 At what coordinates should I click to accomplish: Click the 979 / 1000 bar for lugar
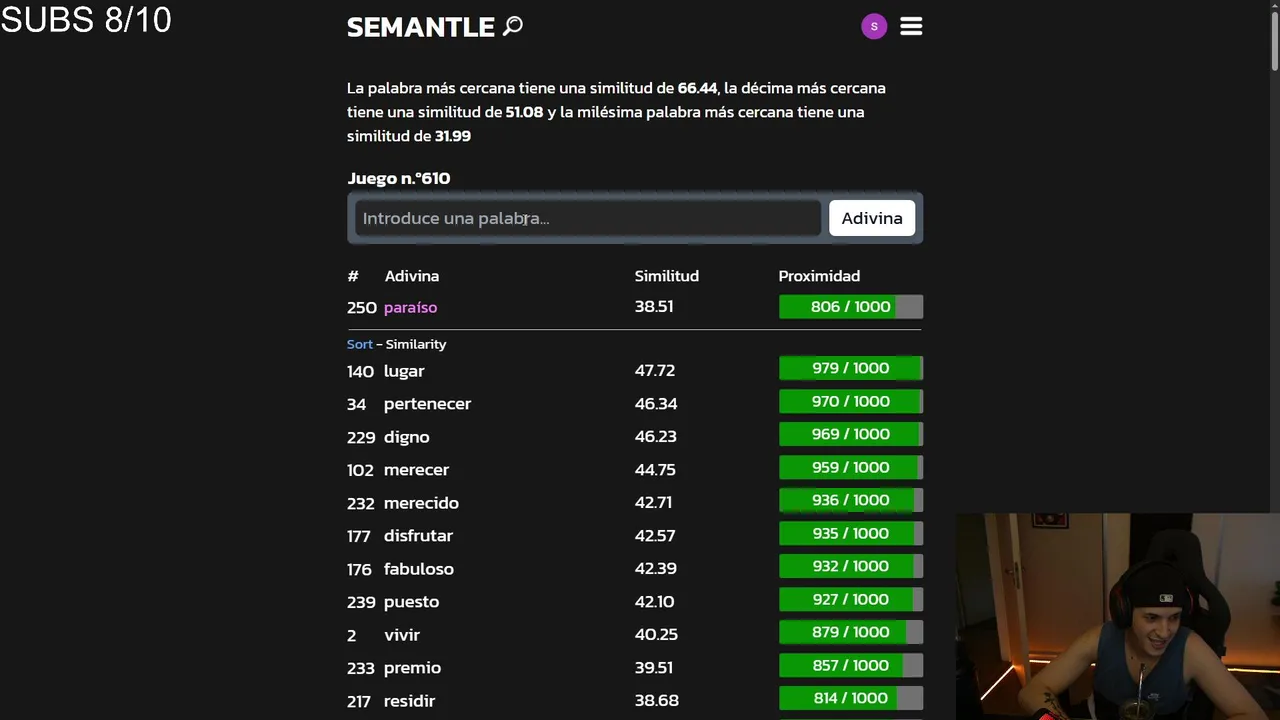[x=850, y=369]
